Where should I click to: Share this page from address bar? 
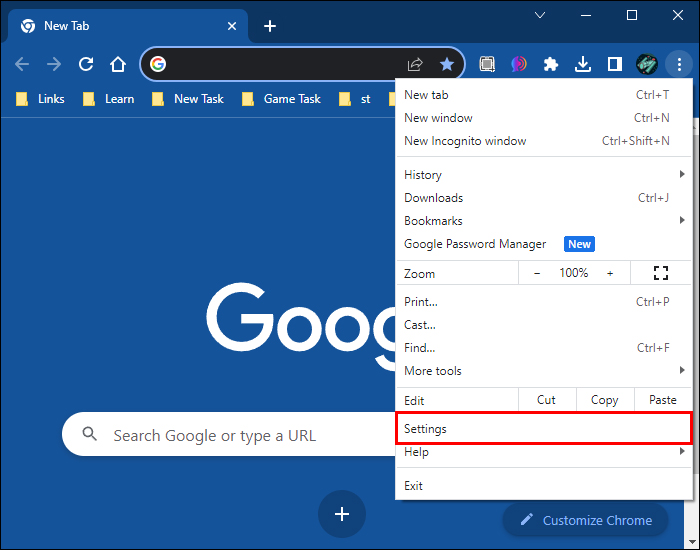coord(415,64)
